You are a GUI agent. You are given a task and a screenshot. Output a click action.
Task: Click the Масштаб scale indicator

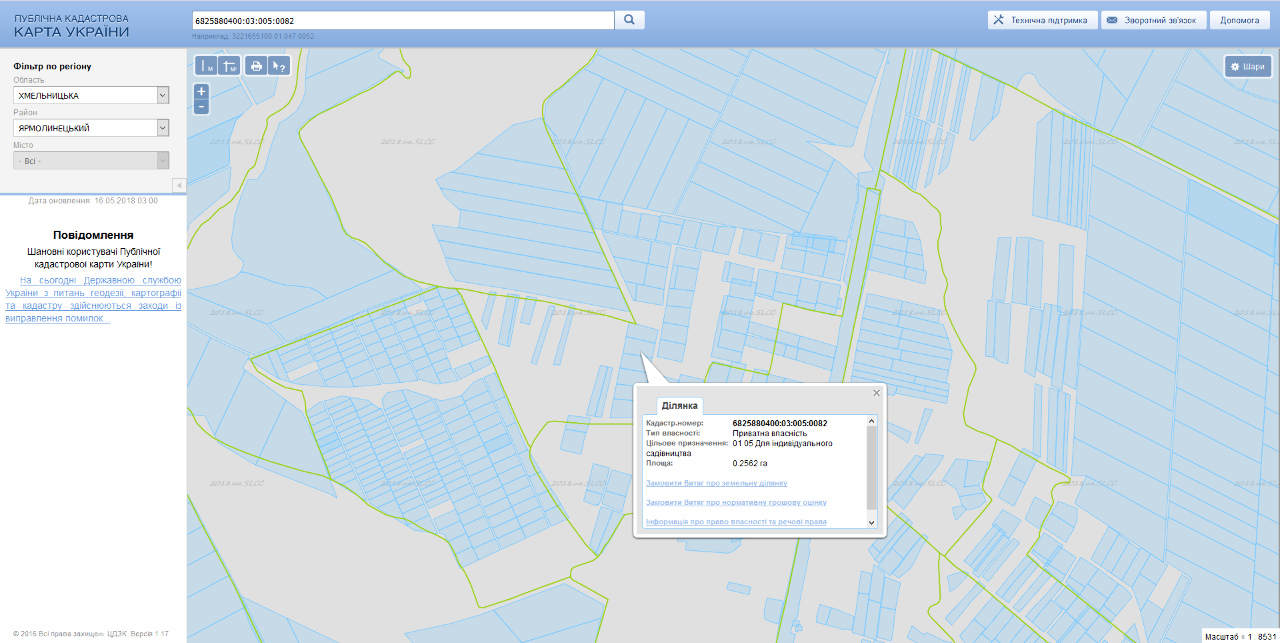point(1240,636)
